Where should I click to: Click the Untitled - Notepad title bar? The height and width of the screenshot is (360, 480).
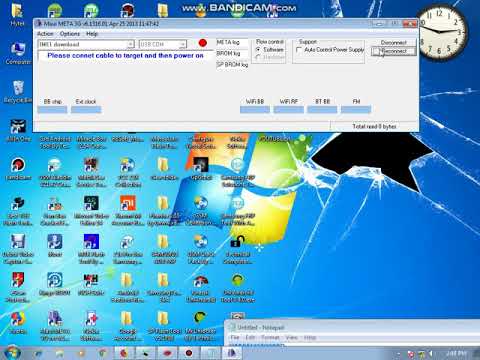coord(352,327)
